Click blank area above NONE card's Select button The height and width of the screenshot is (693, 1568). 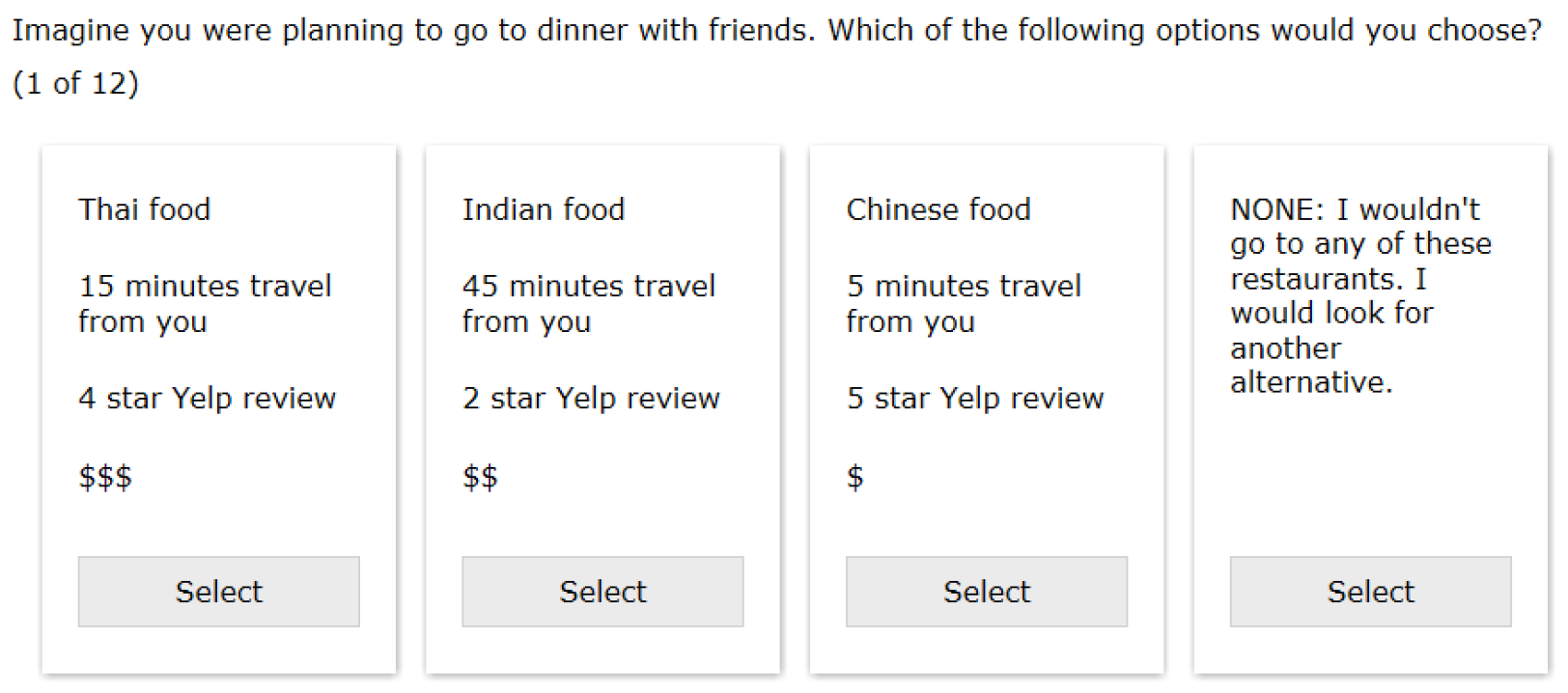(1369, 483)
